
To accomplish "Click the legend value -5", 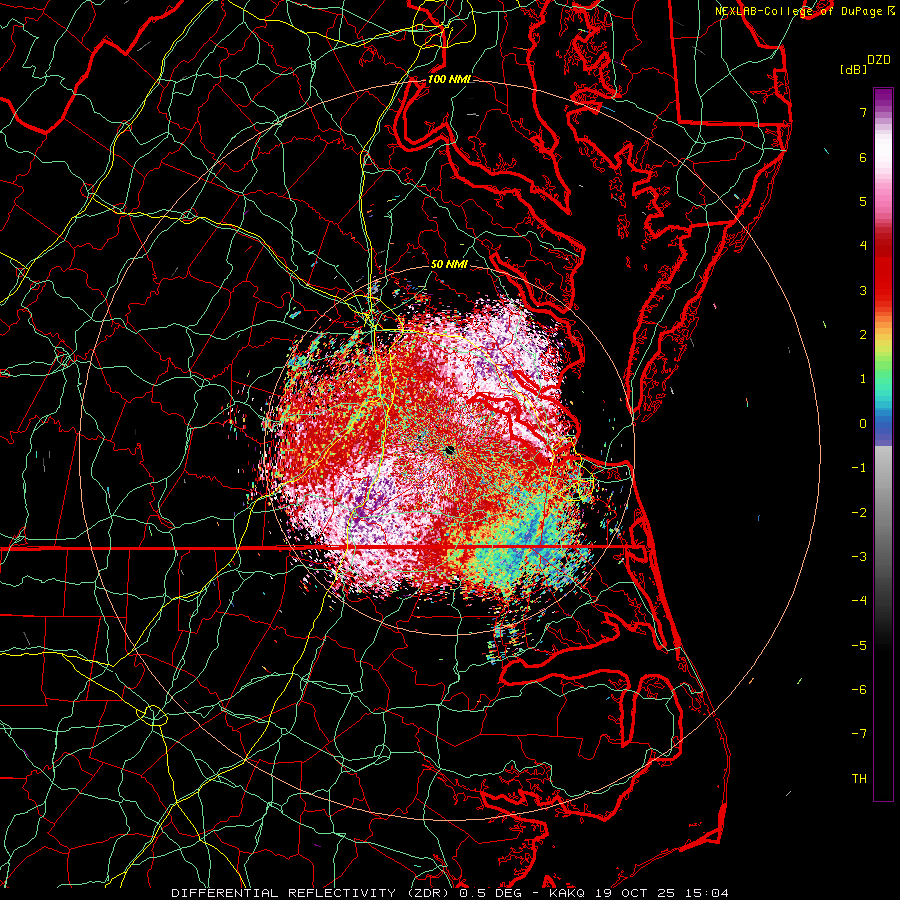I will (859, 645).
